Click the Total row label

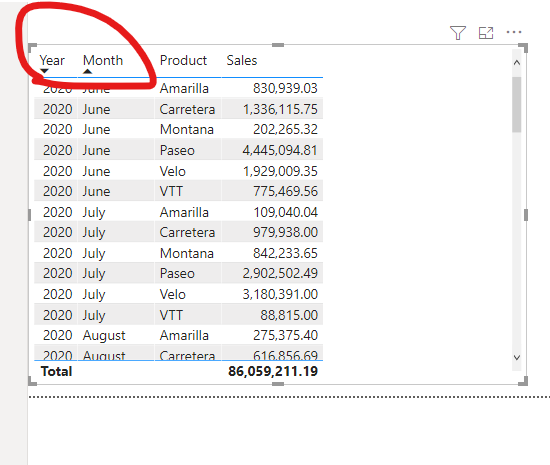(x=56, y=372)
